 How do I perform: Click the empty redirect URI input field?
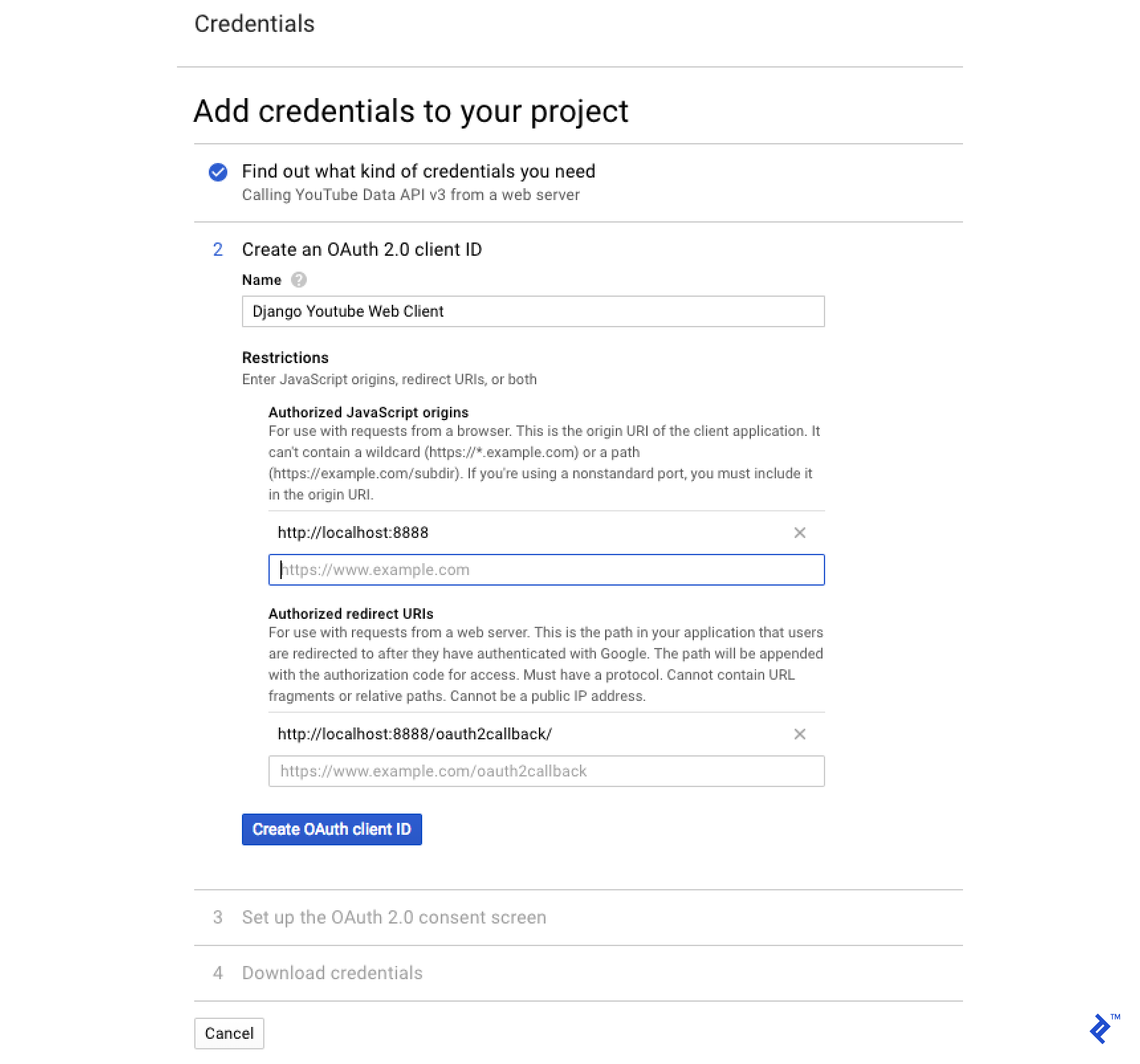tap(546, 771)
